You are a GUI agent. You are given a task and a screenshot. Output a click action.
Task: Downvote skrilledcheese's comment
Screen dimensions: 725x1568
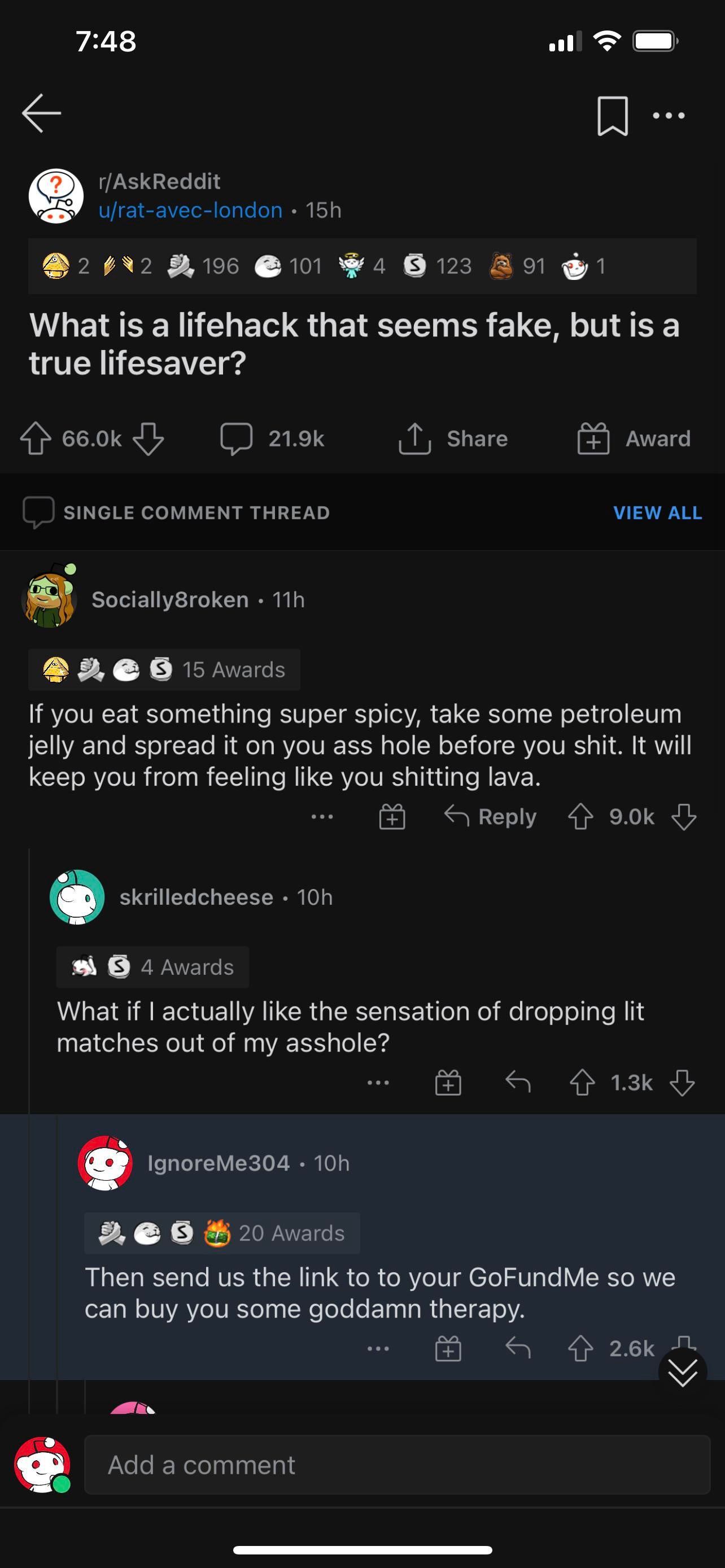pos(682,1083)
